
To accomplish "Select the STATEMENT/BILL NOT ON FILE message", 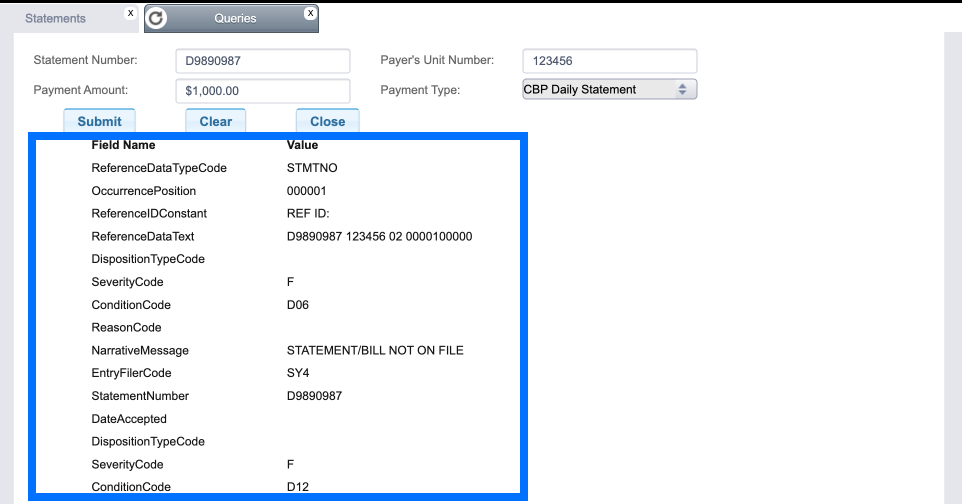I will [x=375, y=351].
